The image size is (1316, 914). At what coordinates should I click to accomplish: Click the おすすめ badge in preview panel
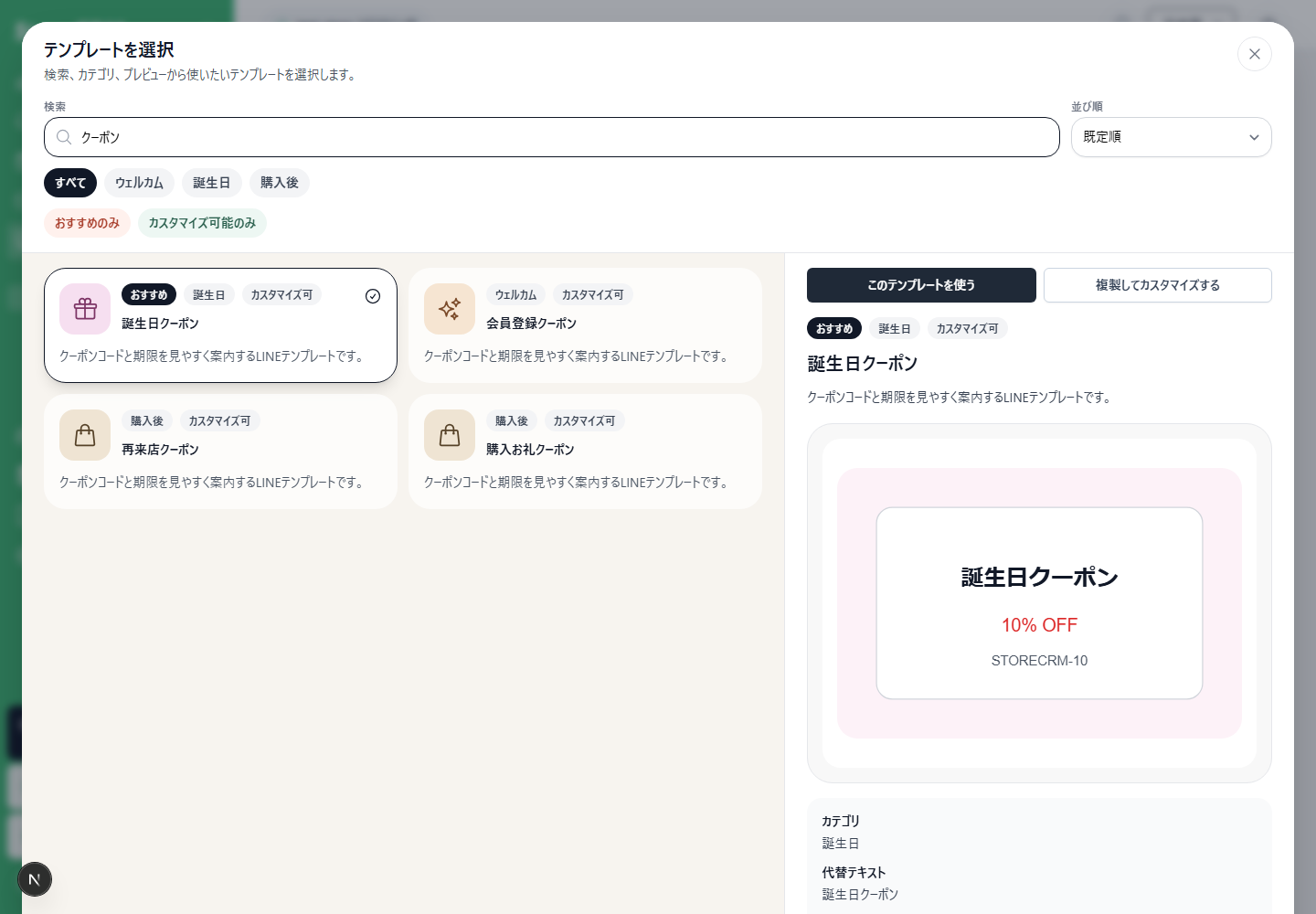(834, 329)
